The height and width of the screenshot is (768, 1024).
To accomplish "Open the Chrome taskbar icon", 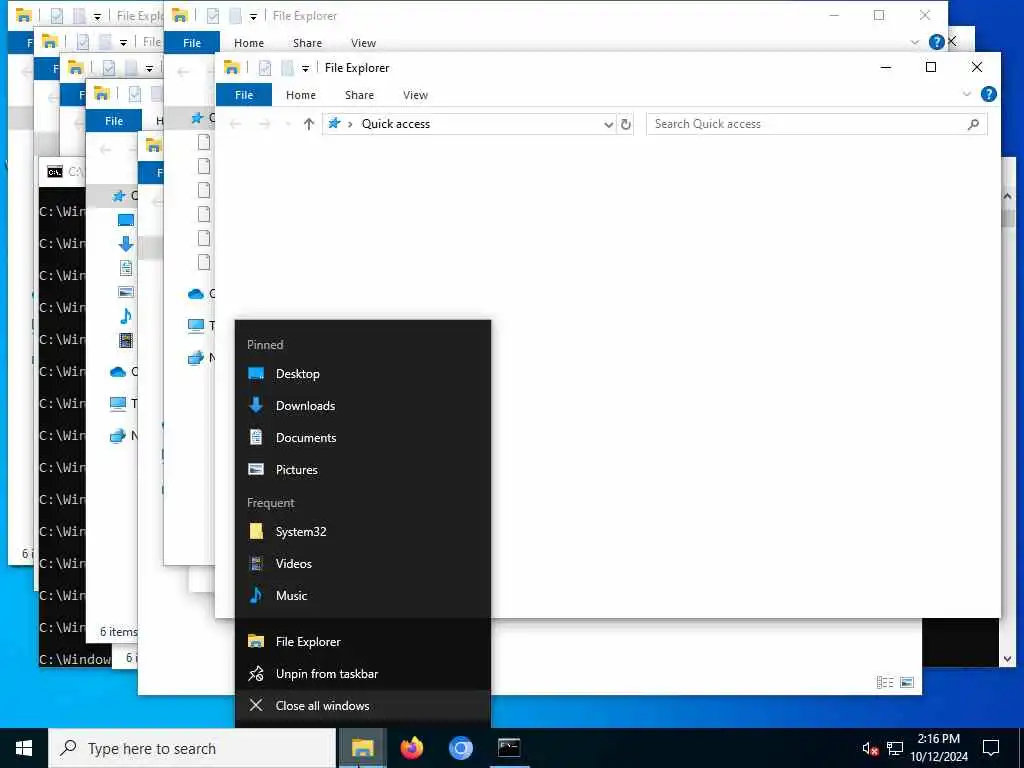I will coord(460,748).
